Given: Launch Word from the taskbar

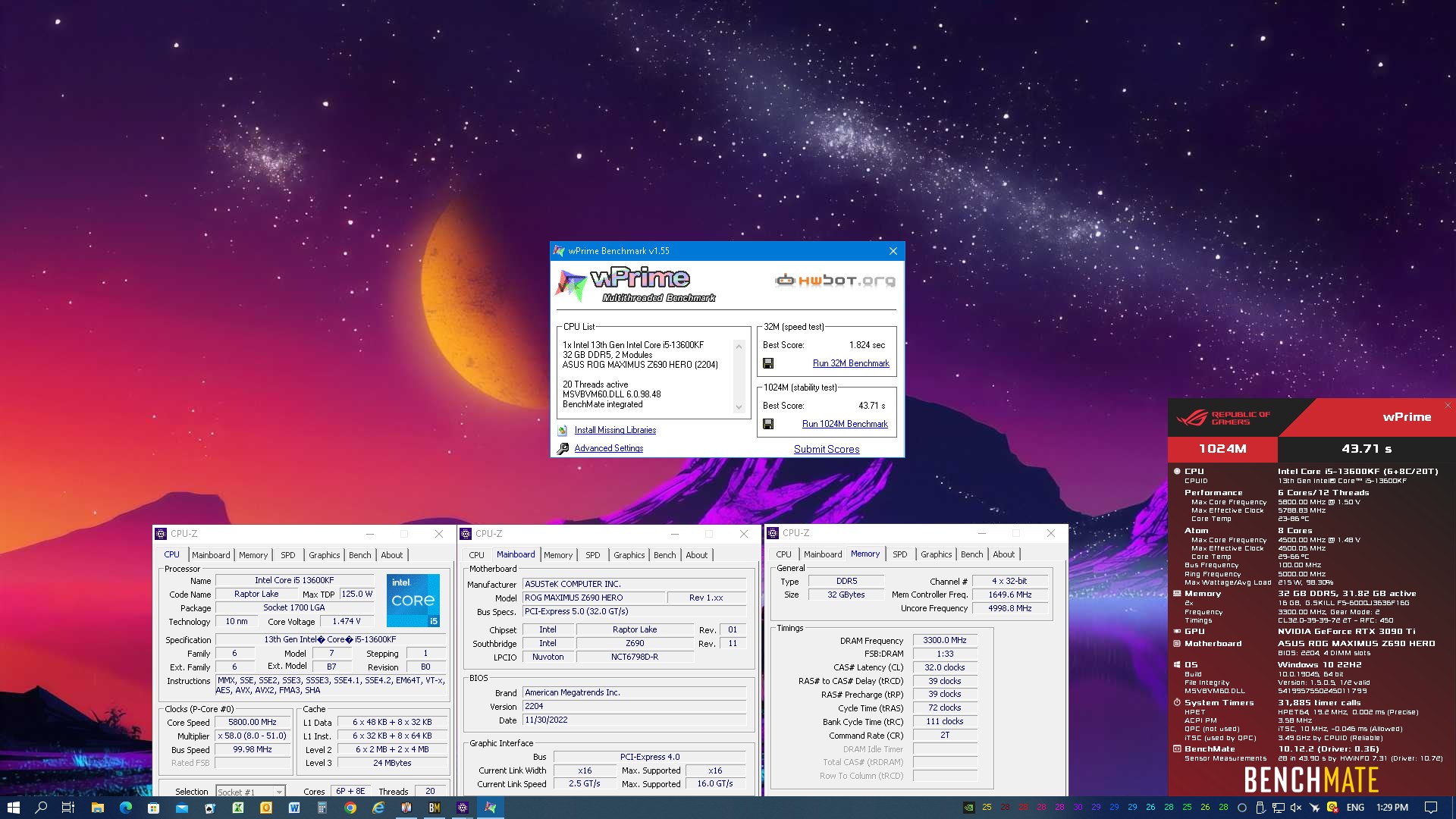Looking at the screenshot, I should click(x=293, y=808).
